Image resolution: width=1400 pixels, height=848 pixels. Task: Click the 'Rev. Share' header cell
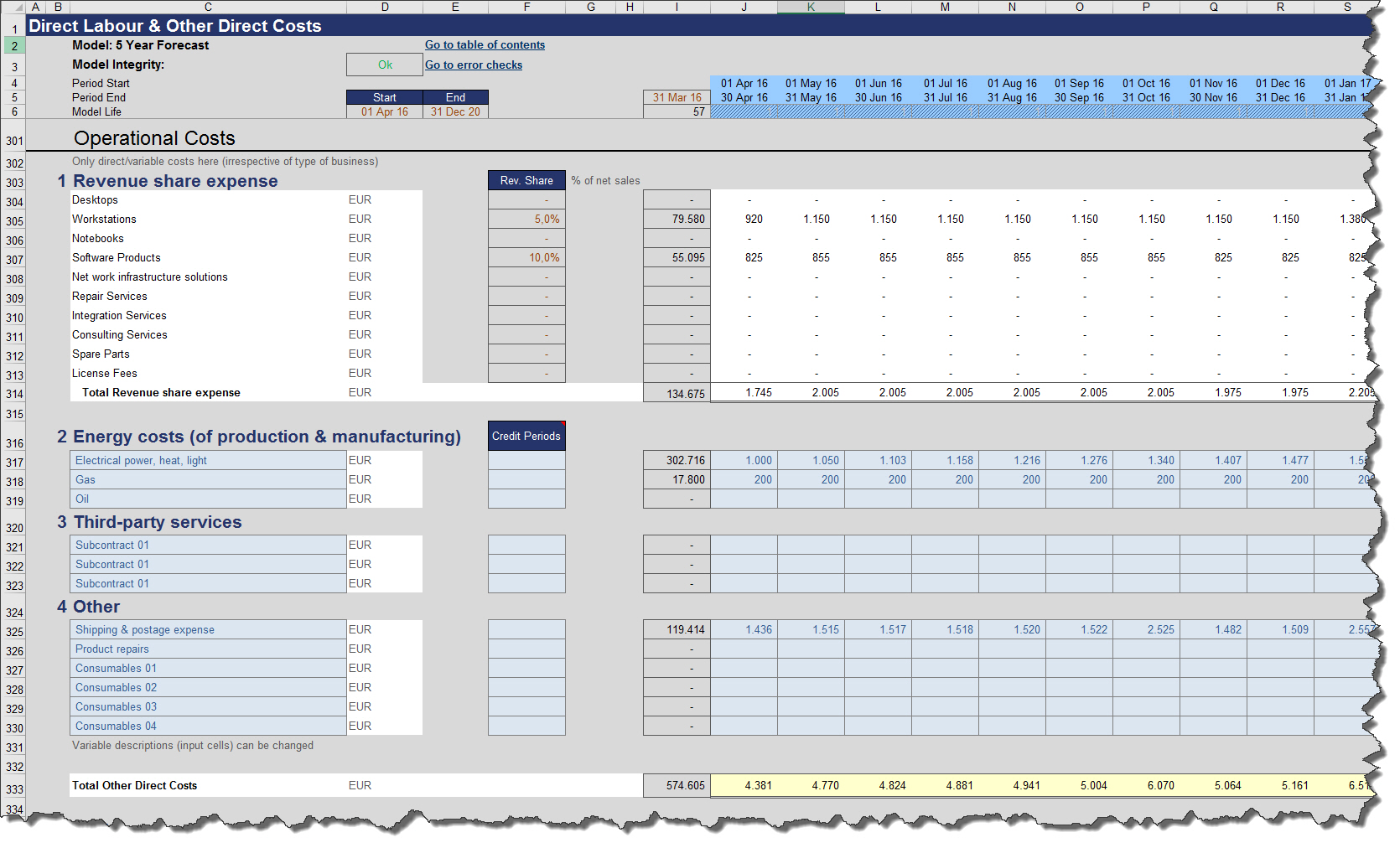(526, 181)
